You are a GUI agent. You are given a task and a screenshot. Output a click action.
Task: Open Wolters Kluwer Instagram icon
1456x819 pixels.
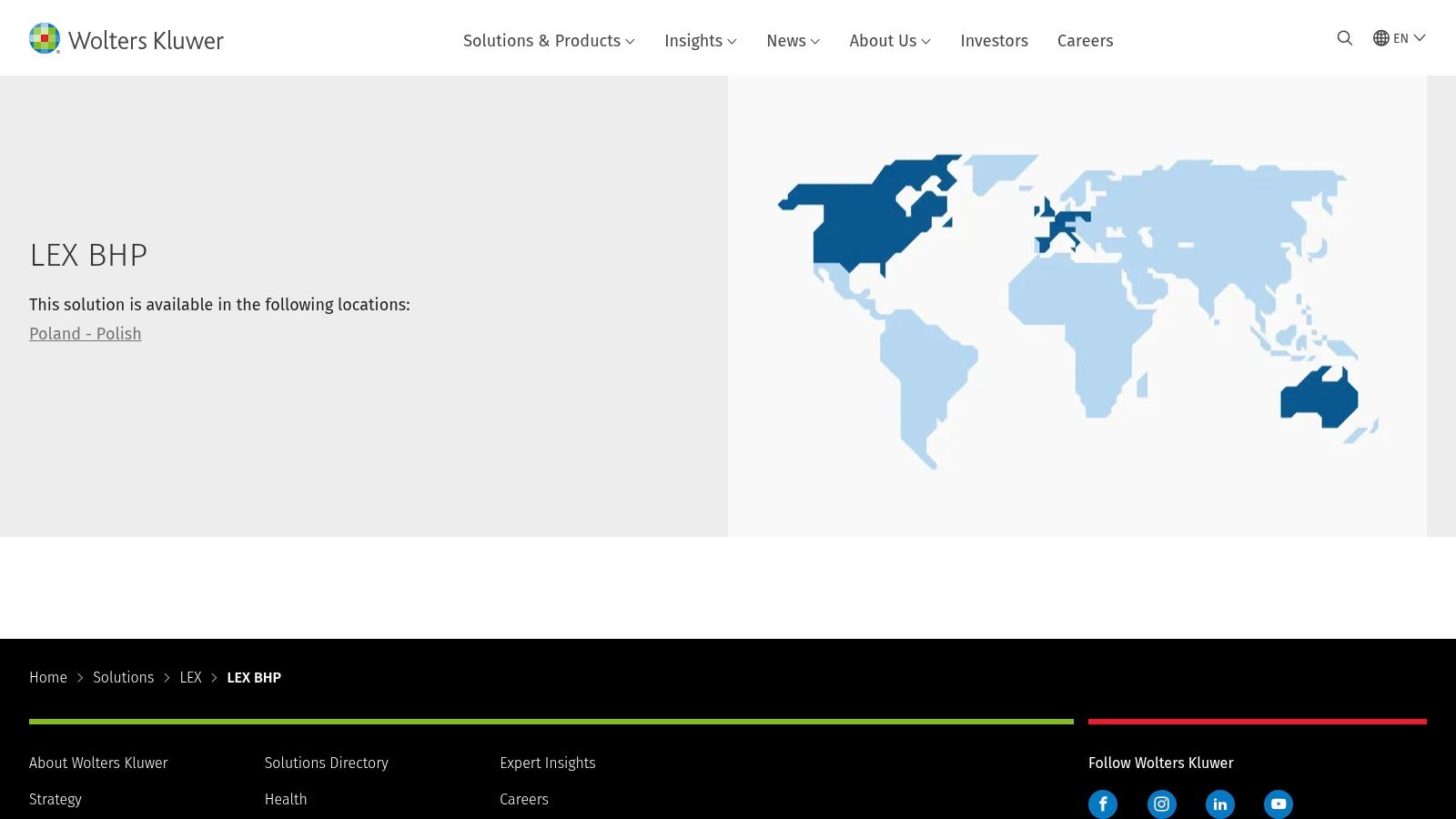[x=1161, y=804]
